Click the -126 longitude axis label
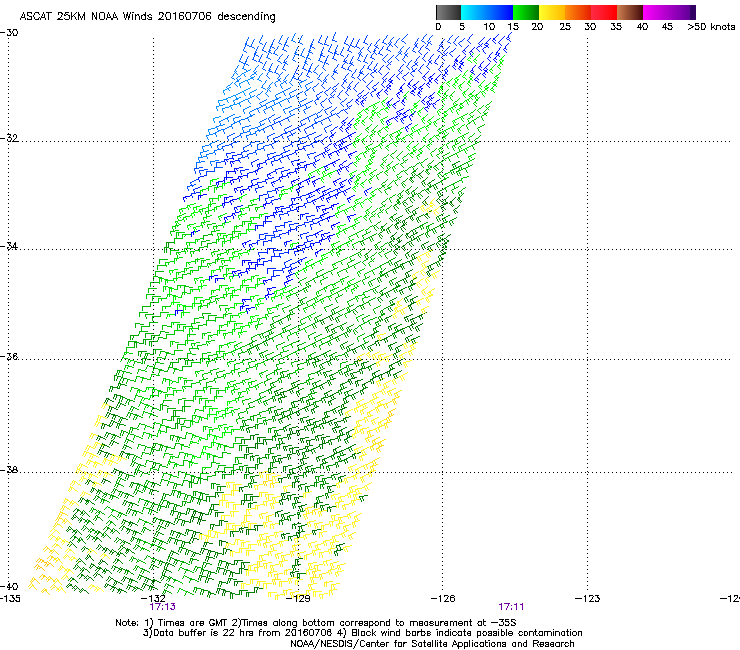 click(x=443, y=599)
